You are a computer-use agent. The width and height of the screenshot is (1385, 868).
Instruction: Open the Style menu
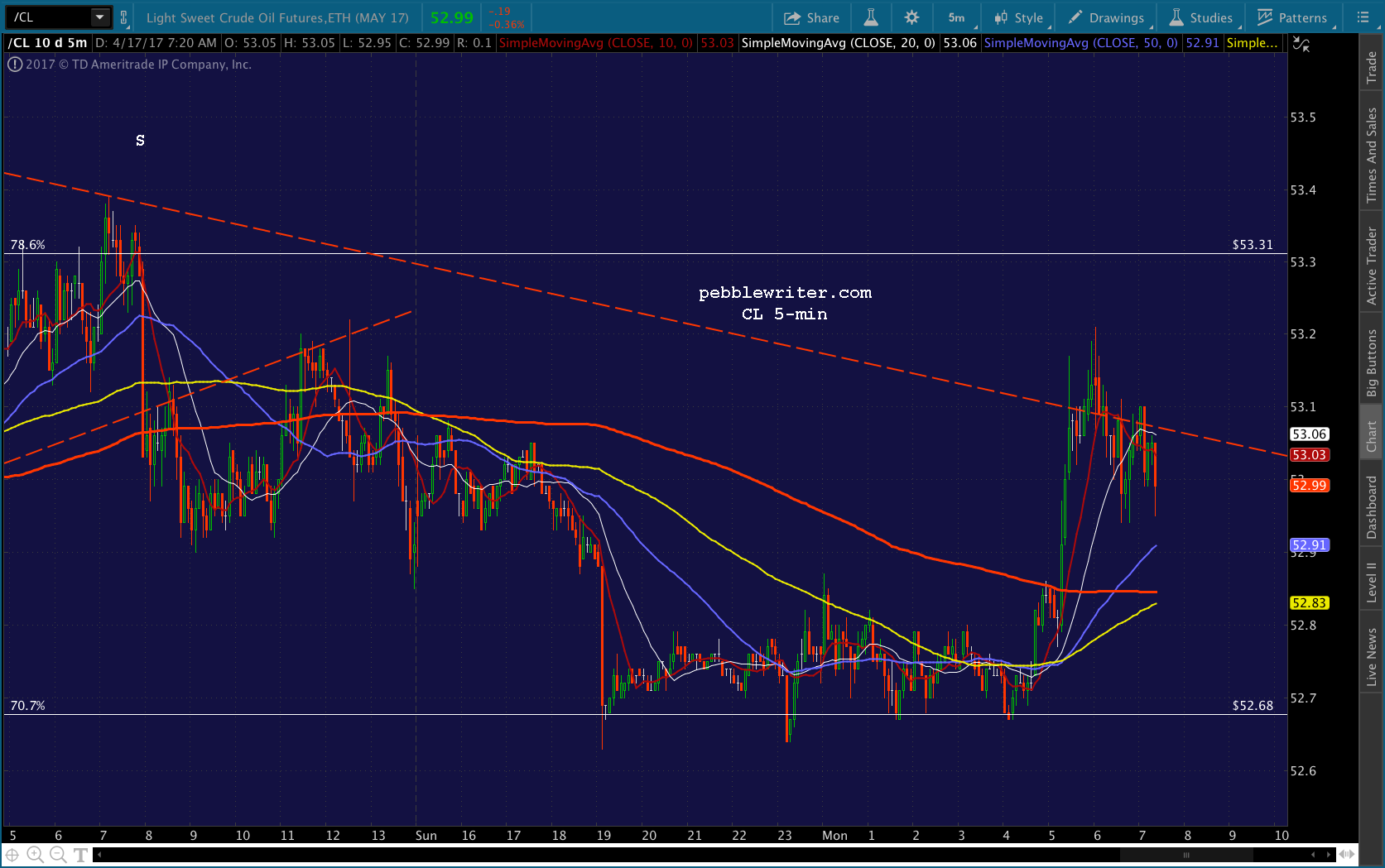pyautogui.click(x=1020, y=17)
